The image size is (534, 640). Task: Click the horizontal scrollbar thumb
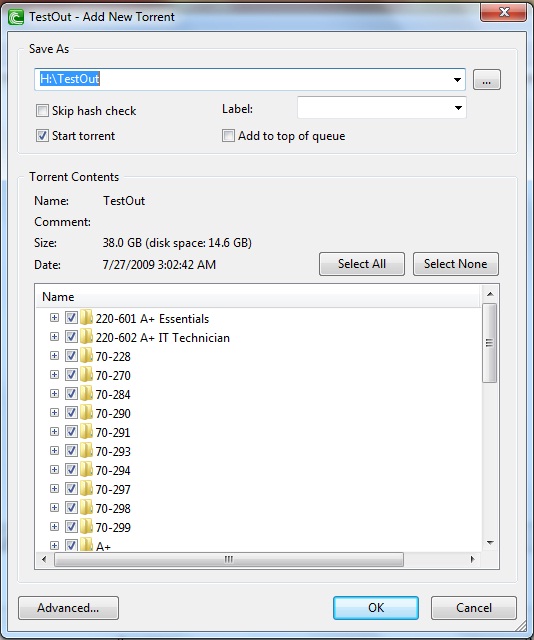229,559
